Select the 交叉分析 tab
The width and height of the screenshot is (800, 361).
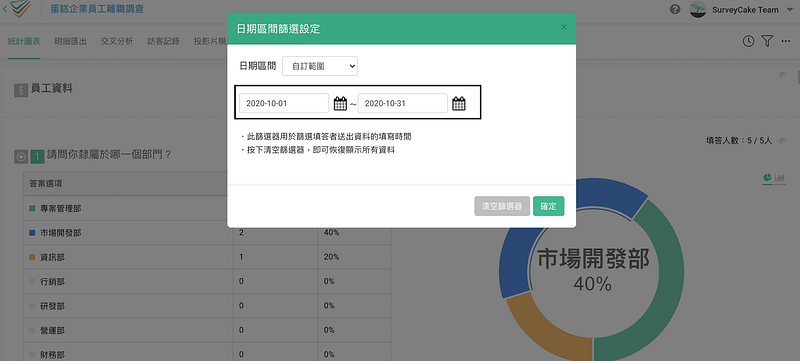(117, 42)
